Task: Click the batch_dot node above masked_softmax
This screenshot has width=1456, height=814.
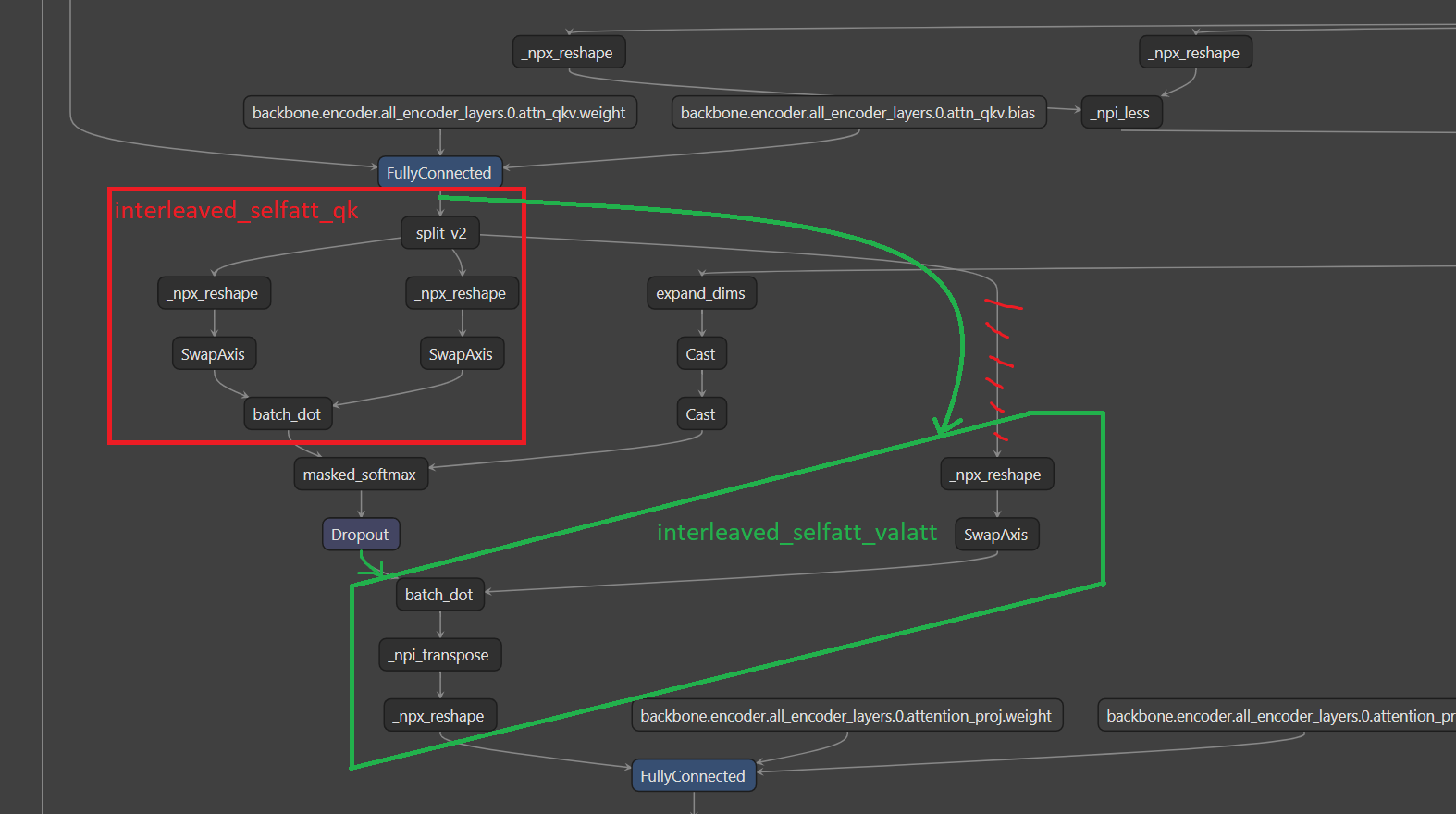Action: click(x=288, y=414)
